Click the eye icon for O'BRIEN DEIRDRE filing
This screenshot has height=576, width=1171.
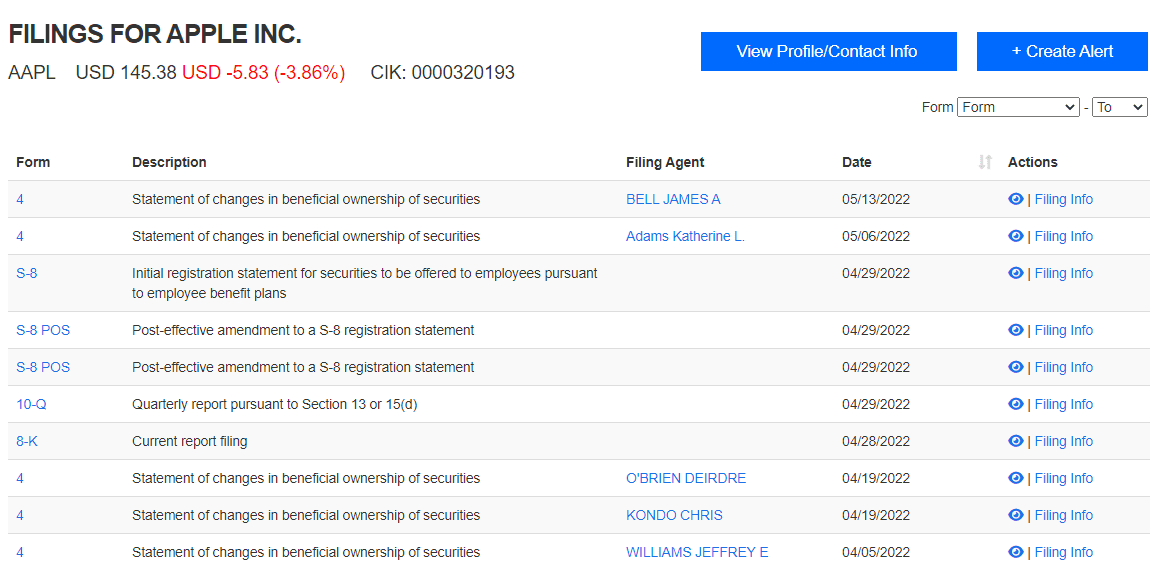point(1015,478)
